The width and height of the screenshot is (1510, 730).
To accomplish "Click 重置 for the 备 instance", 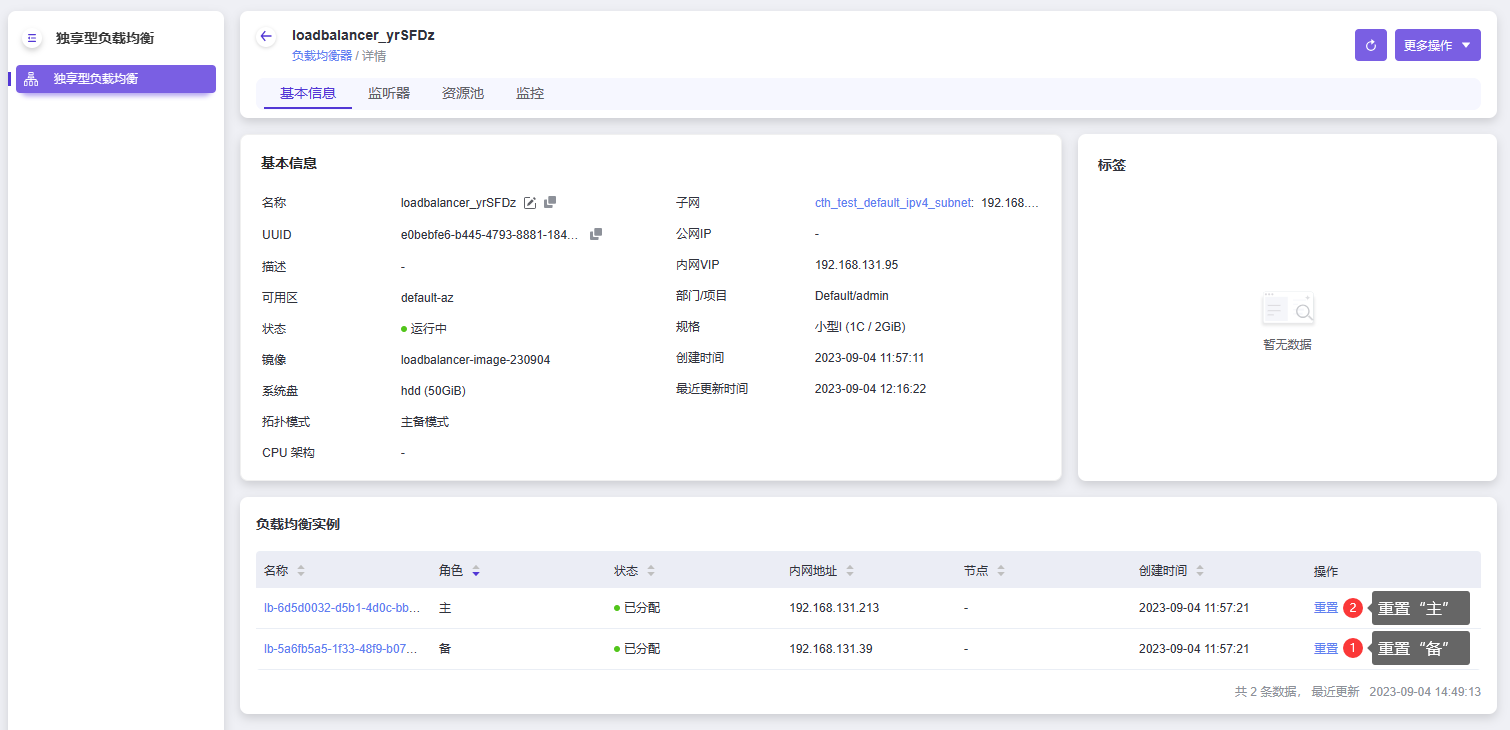I will click(x=1325, y=649).
